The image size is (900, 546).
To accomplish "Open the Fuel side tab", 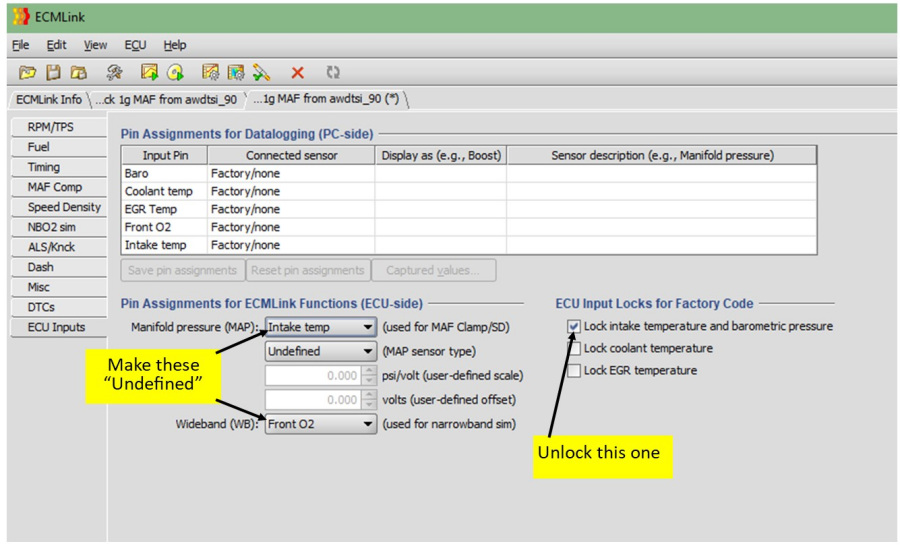I will point(59,147).
